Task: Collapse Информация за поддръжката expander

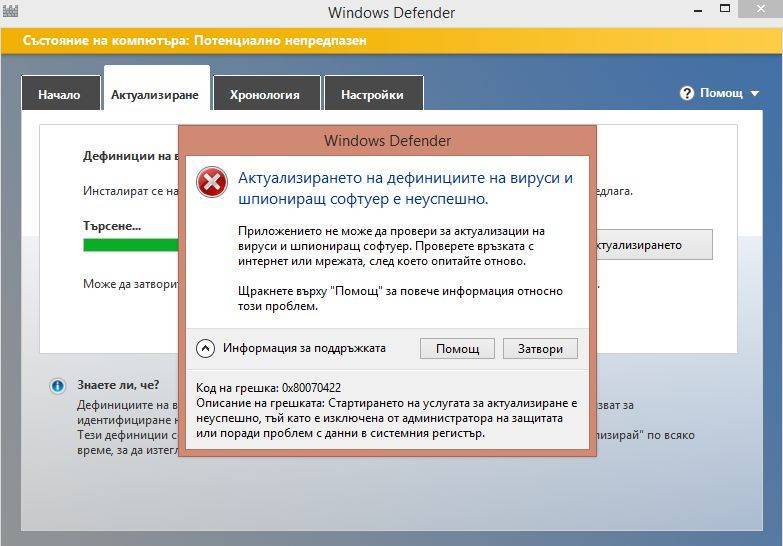Action: pos(205,348)
